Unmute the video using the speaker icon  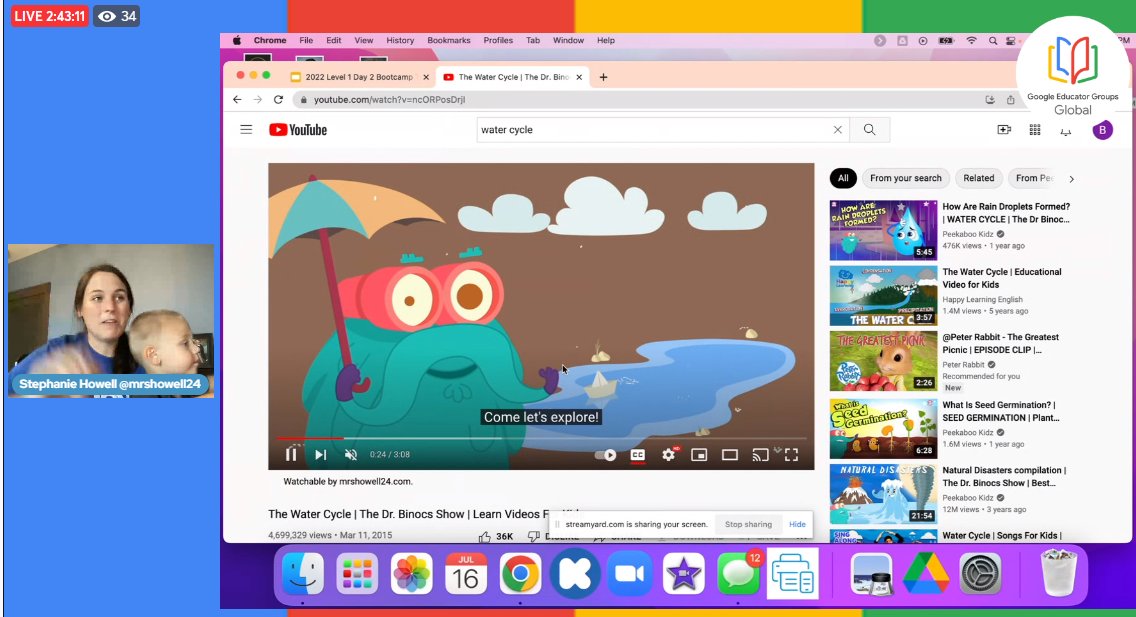pos(351,454)
